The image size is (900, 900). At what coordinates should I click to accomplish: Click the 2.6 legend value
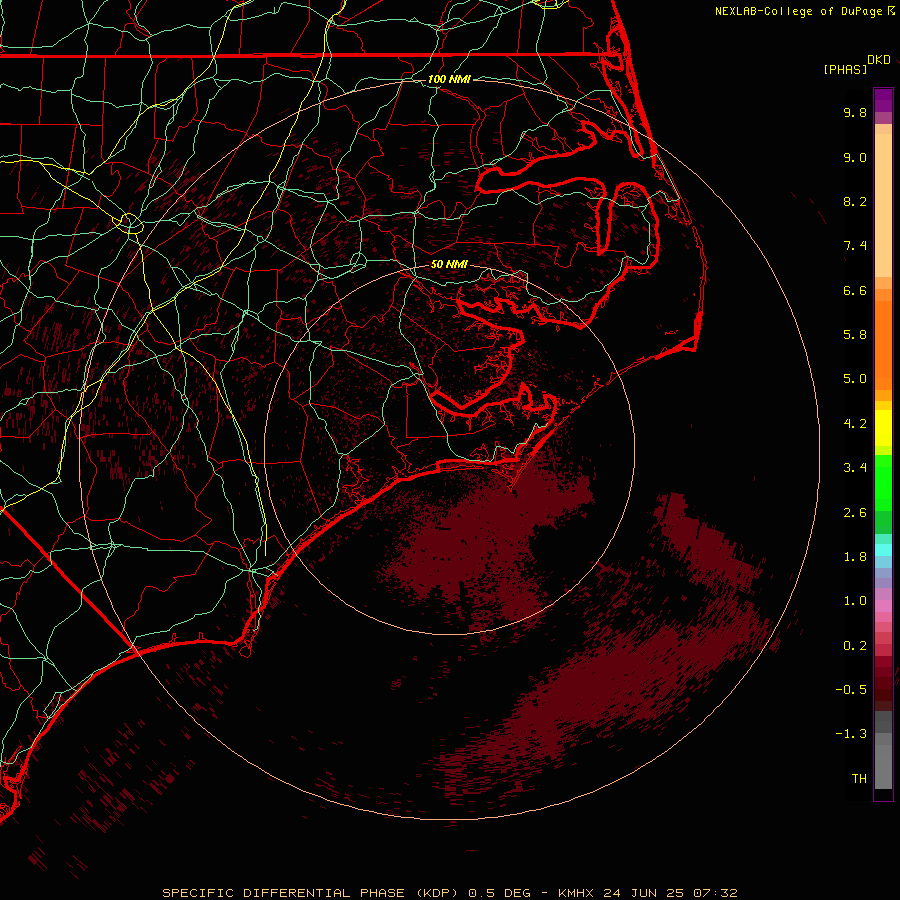pyautogui.click(x=855, y=513)
